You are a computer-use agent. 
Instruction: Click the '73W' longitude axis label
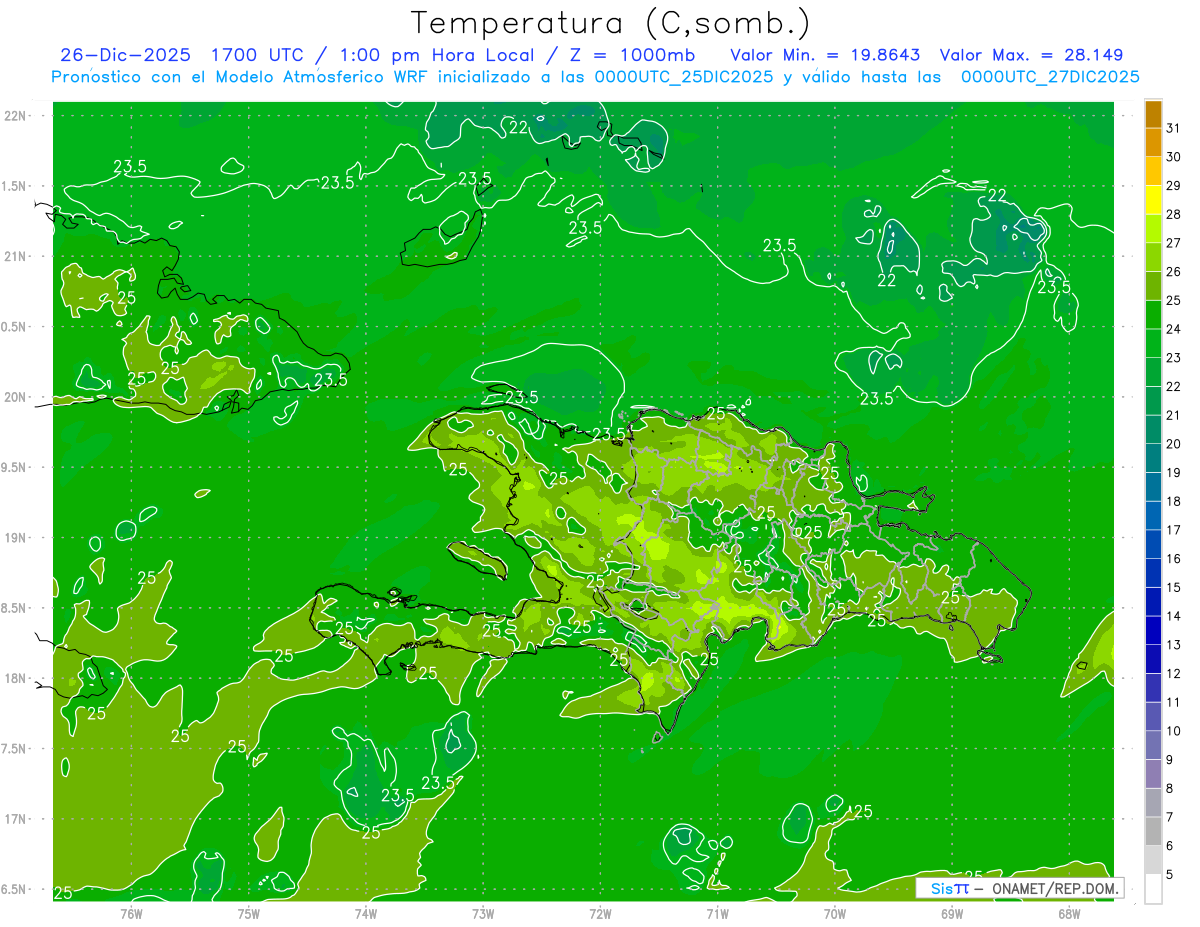(483, 913)
